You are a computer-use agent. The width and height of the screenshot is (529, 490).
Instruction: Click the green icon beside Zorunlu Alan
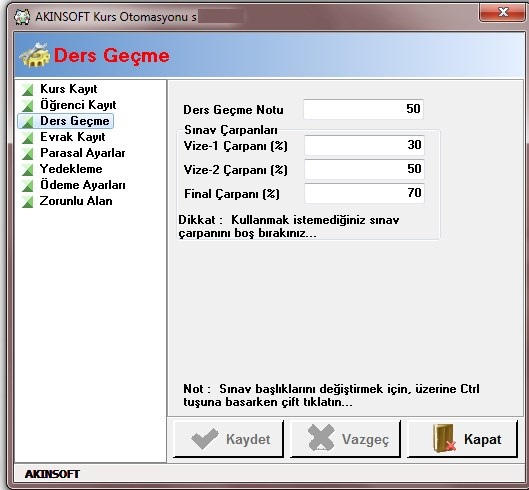coord(28,202)
